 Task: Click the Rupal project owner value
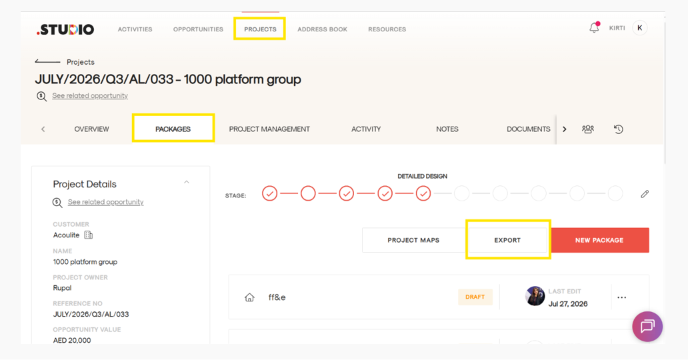[x=62, y=288]
